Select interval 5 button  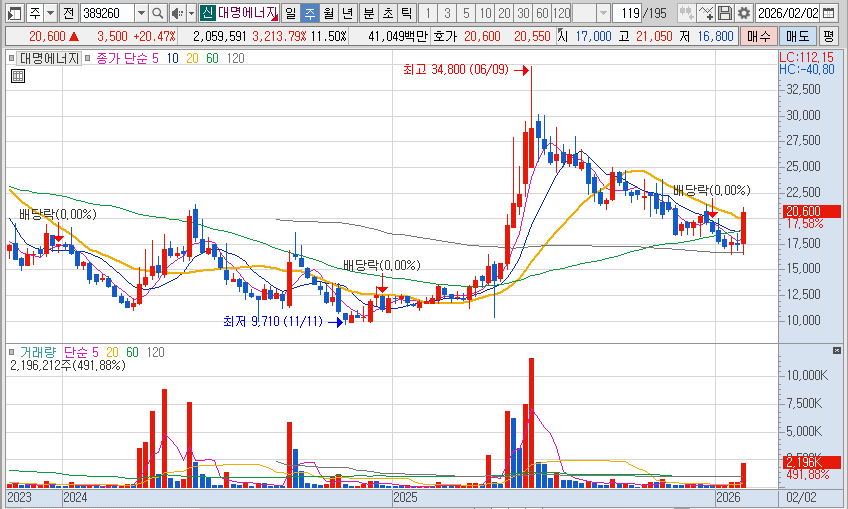tap(466, 12)
